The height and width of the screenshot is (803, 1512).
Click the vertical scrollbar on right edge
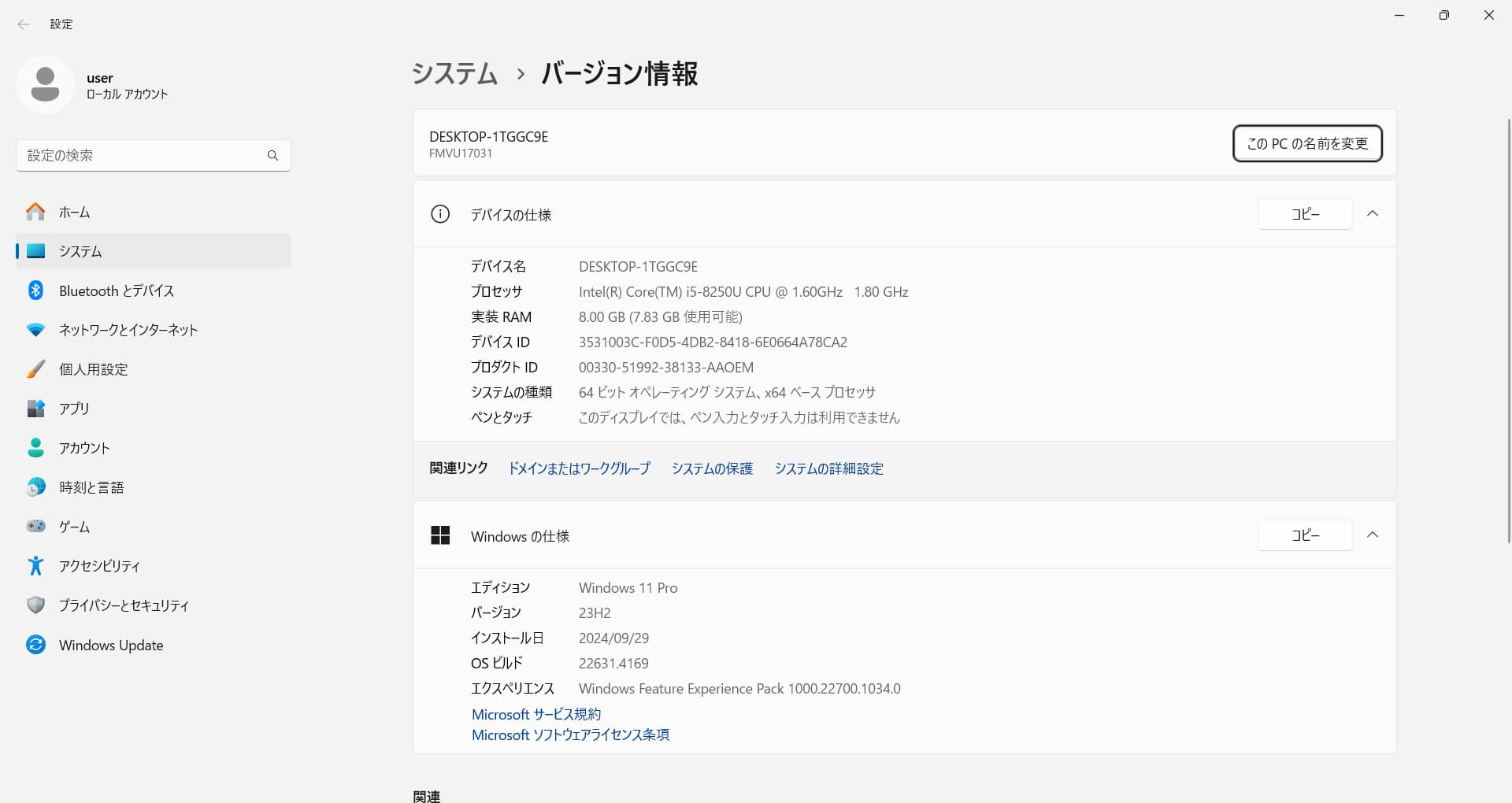(x=1508, y=331)
